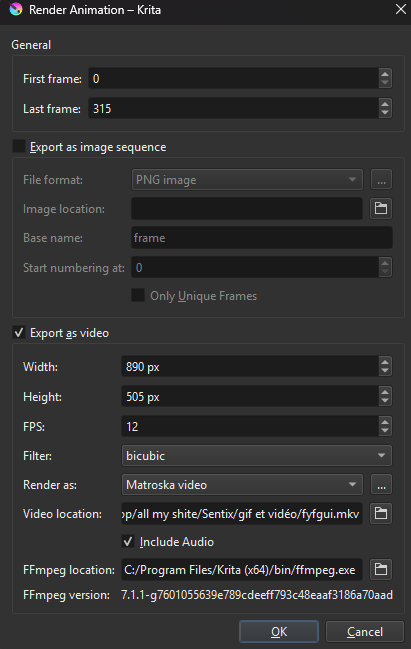This screenshot has height=649, width=411.
Task: Decrease First frame value with down arrow
Action: tap(385, 83)
